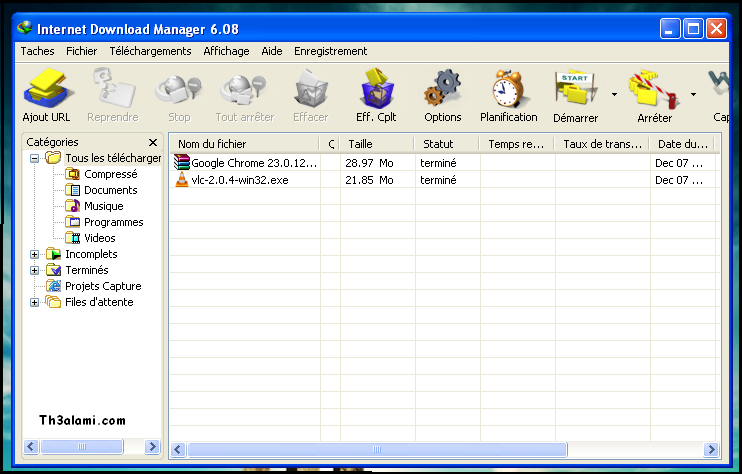
Task: Open Options with the gears icon
Action: [x=442, y=88]
